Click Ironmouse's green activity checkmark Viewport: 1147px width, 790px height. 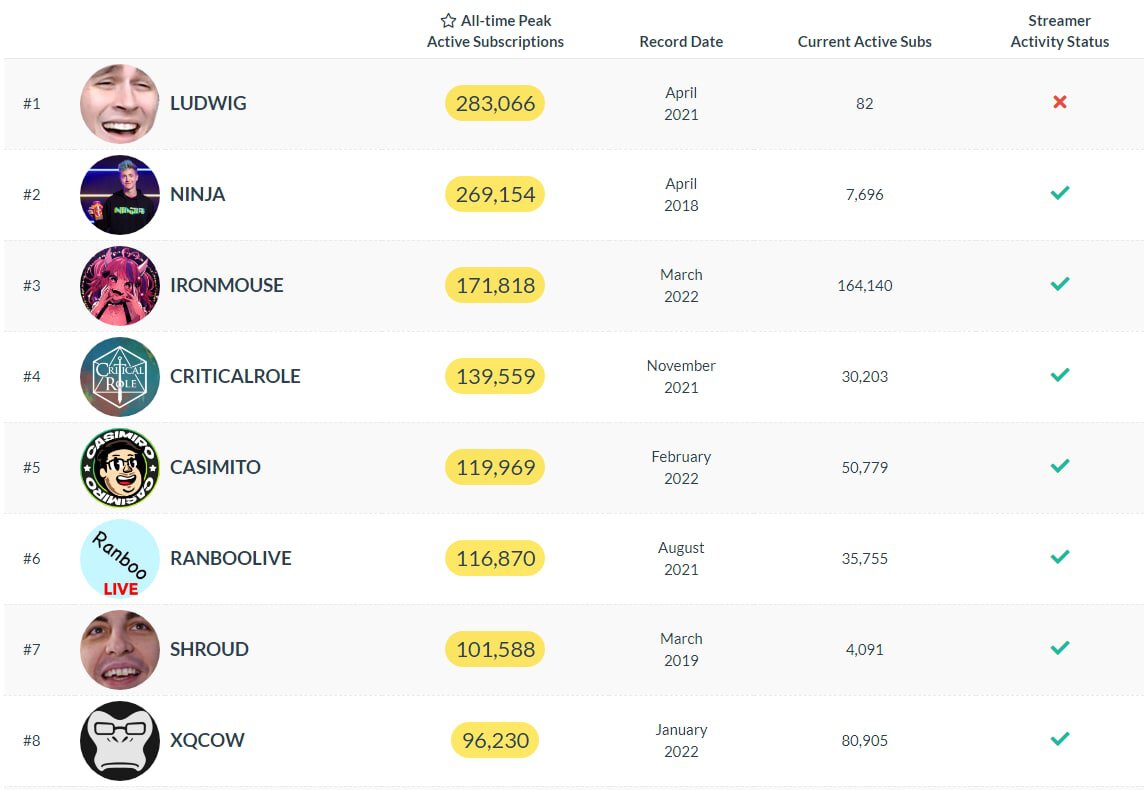pyautogui.click(x=1060, y=284)
